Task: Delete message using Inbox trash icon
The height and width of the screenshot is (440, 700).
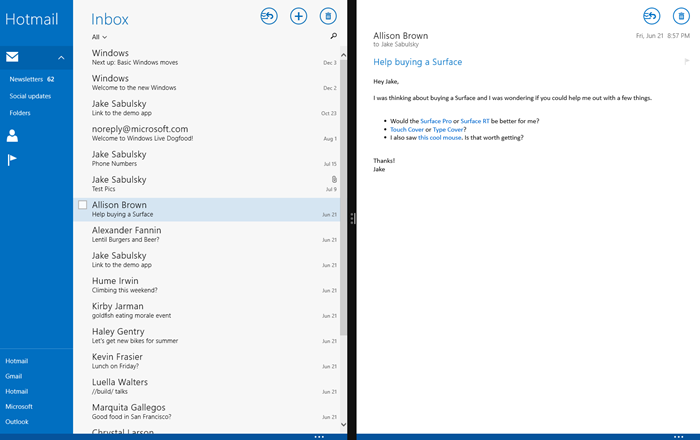Action: coord(328,17)
